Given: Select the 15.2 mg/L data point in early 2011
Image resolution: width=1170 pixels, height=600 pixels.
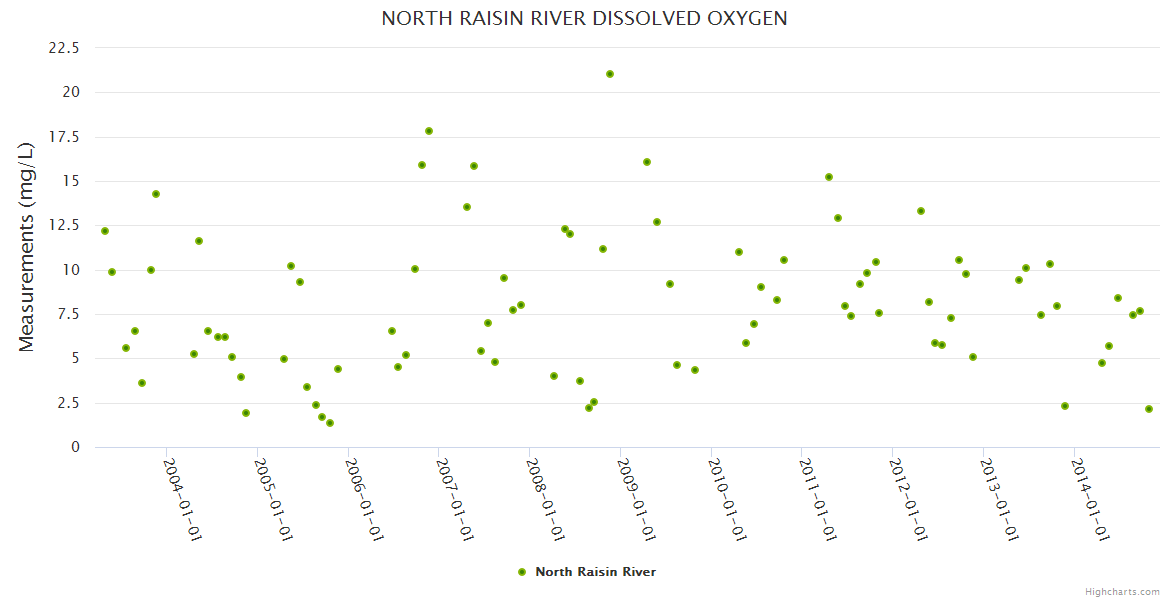Looking at the screenshot, I should click(x=829, y=177).
